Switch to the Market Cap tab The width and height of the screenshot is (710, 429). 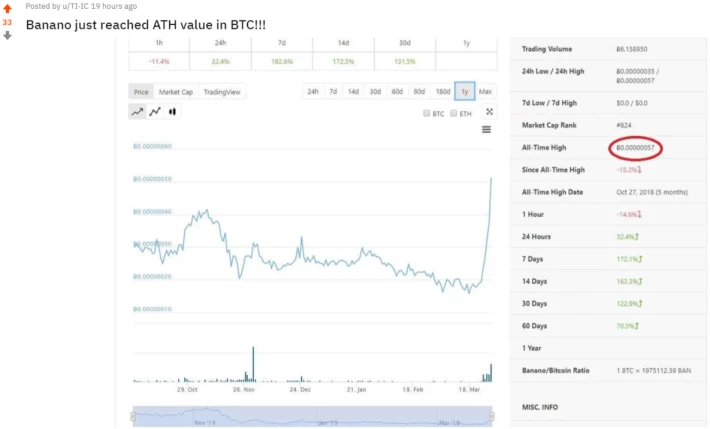(176, 92)
